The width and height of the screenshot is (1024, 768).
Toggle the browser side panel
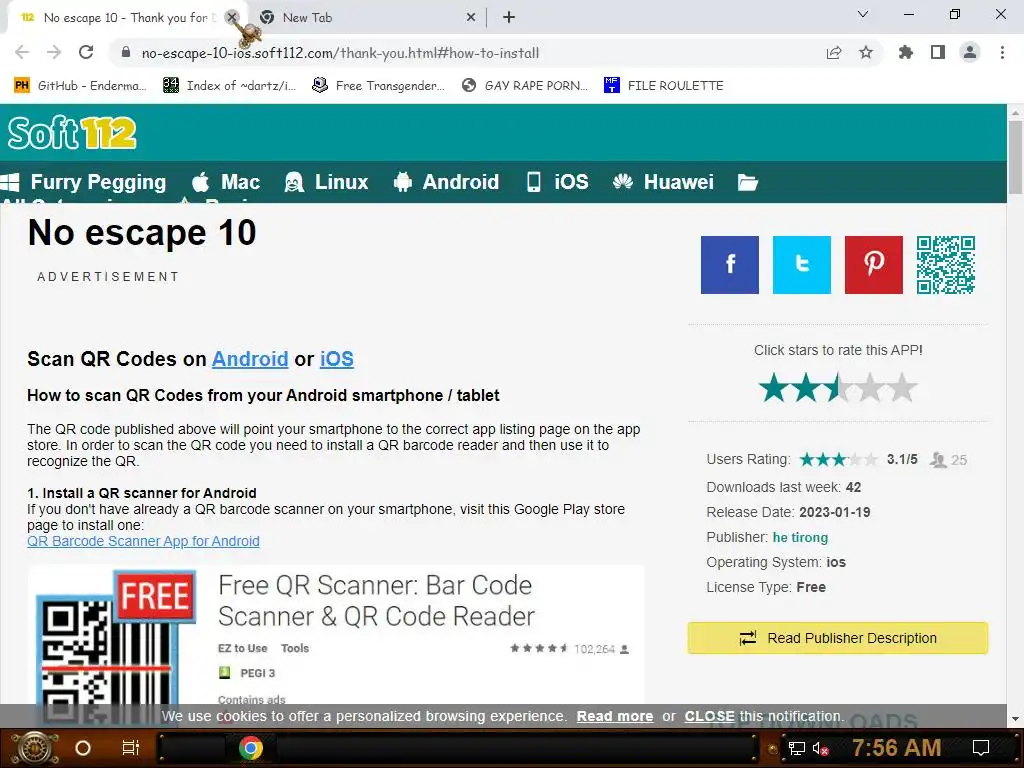coord(938,53)
